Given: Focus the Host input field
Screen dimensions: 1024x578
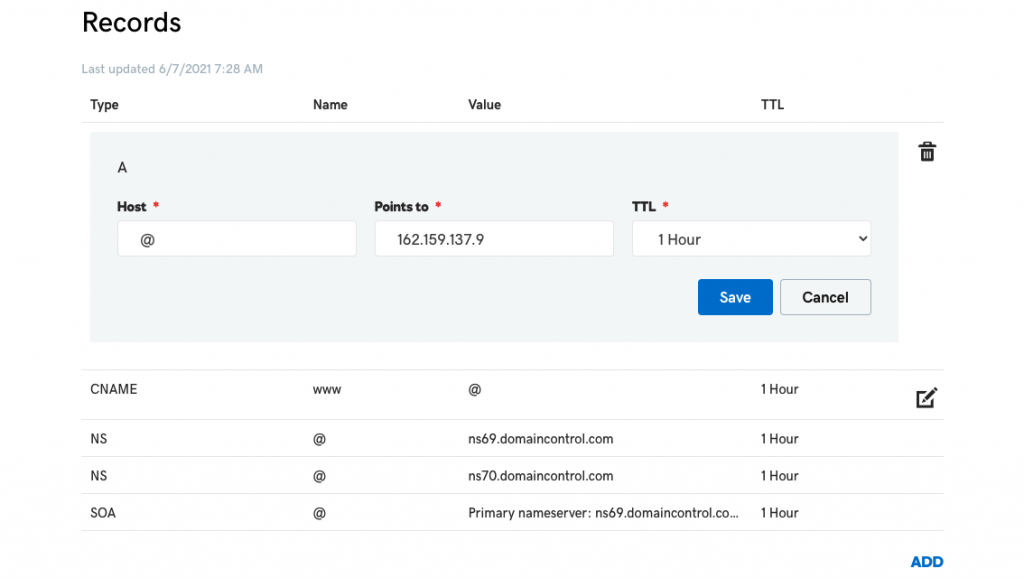Looking at the screenshot, I should point(236,239).
